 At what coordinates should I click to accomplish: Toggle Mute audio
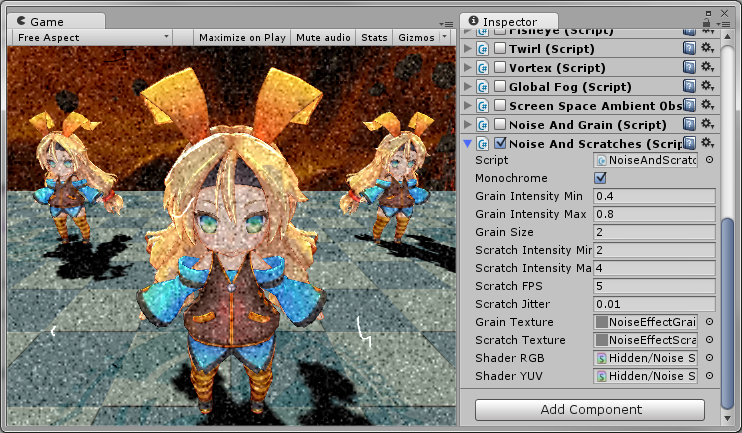click(x=323, y=37)
